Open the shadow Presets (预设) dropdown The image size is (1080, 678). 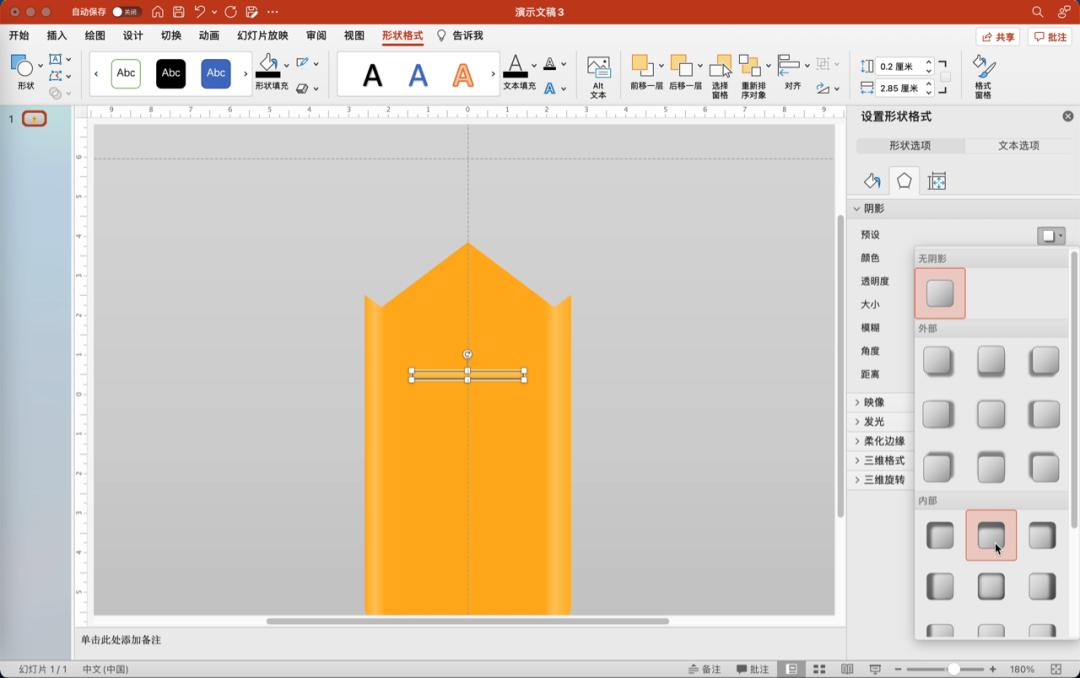1051,236
